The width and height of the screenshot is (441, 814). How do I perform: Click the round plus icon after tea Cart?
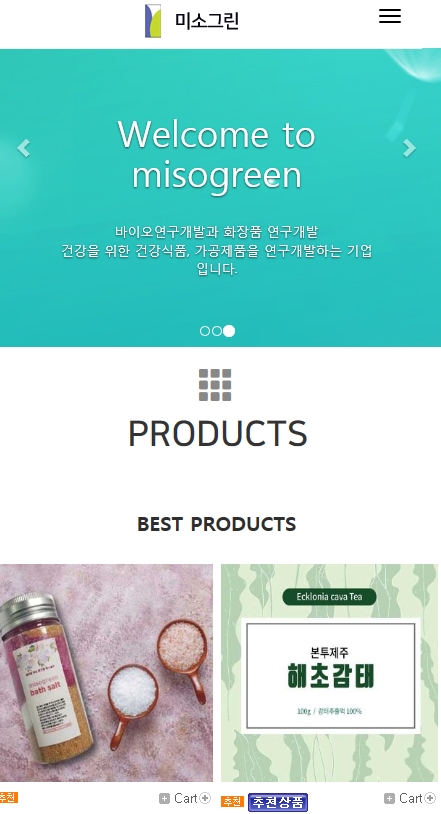(x=430, y=798)
